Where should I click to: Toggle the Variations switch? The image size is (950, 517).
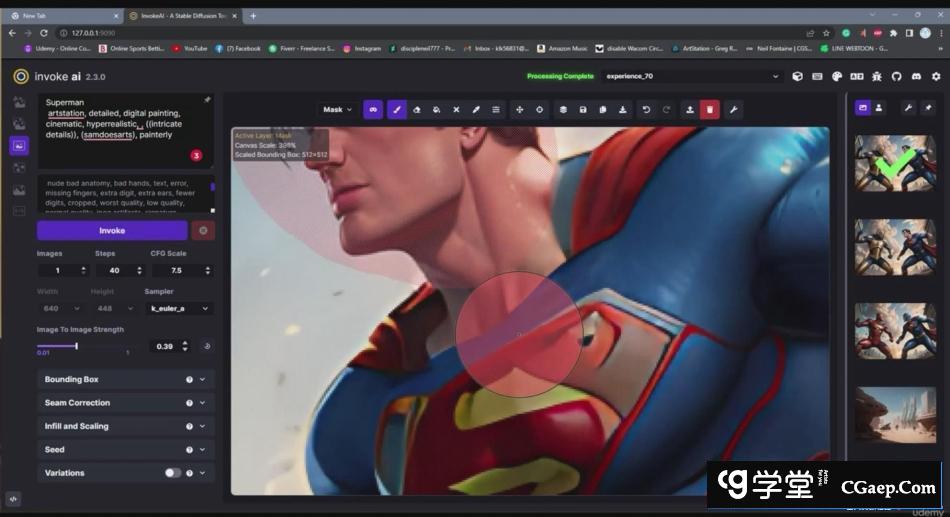[x=173, y=473]
